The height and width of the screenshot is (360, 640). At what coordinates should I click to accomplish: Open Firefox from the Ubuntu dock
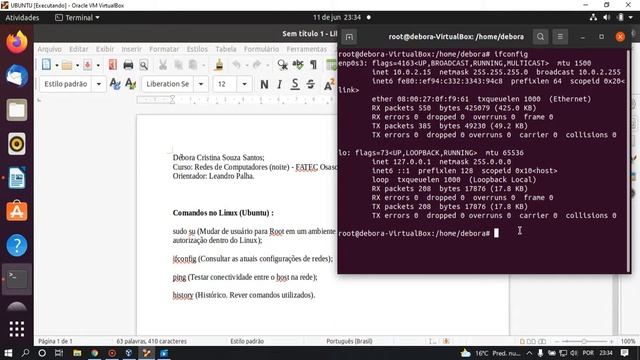[x=17, y=42]
